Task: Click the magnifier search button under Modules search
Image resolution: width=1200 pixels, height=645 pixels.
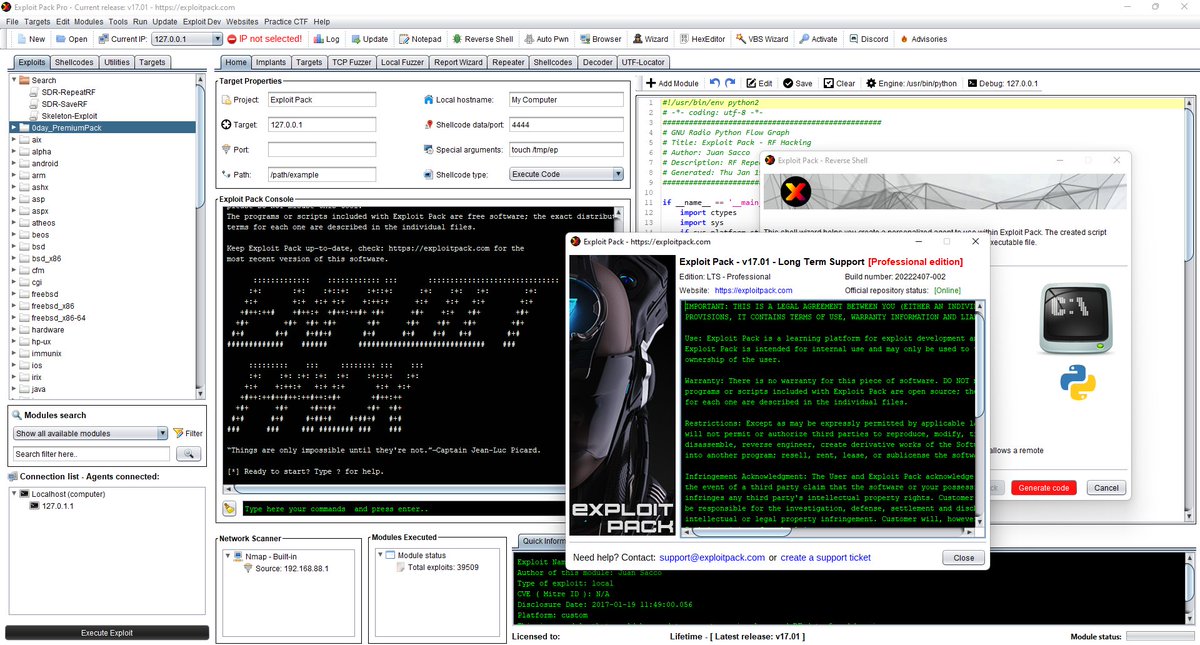Action: click(188, 454)
